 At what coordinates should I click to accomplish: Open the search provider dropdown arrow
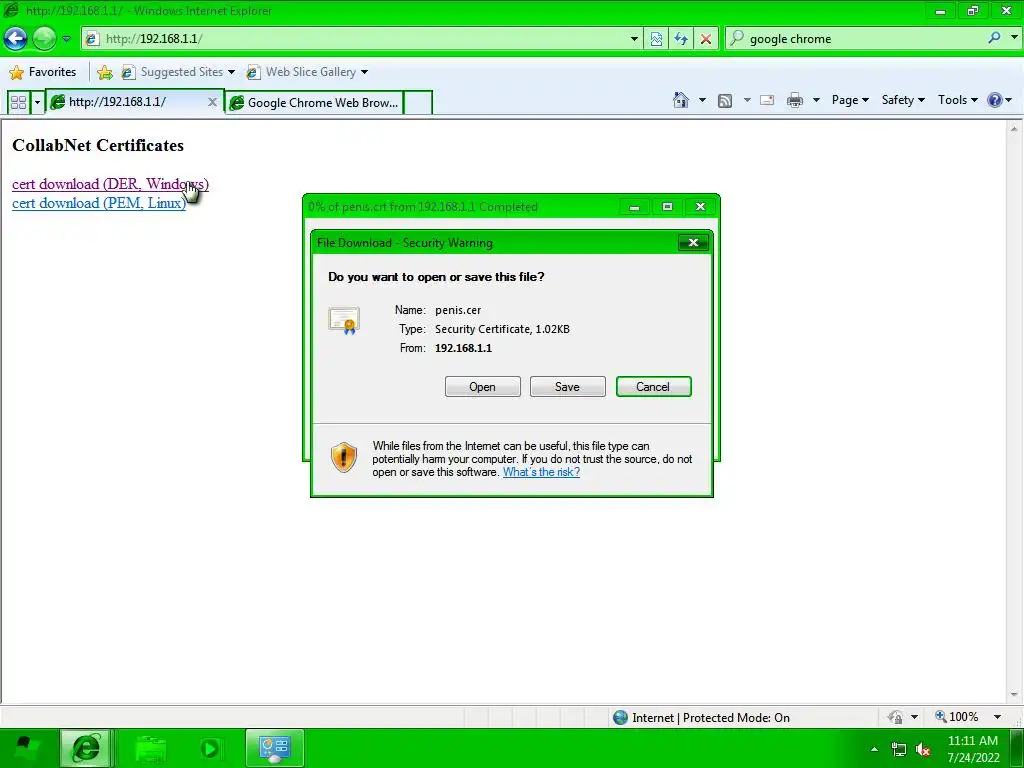pyautogui.click(x=1014, y=38)
